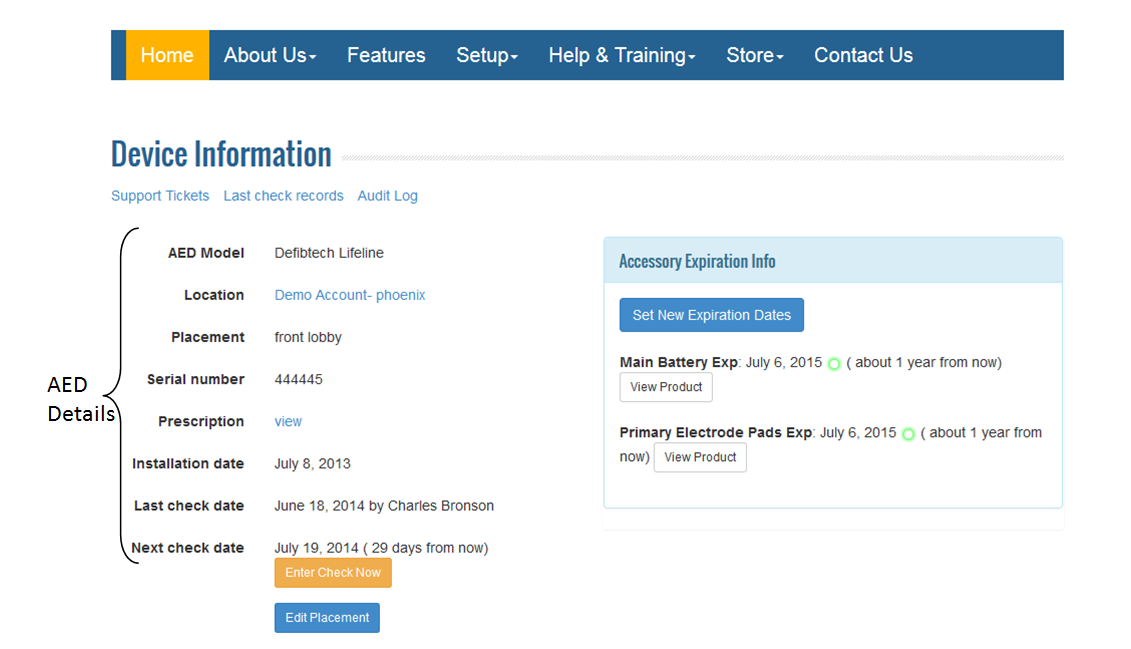
Task: Open the Help & Training dropdown
Action: tap(621, 55)
